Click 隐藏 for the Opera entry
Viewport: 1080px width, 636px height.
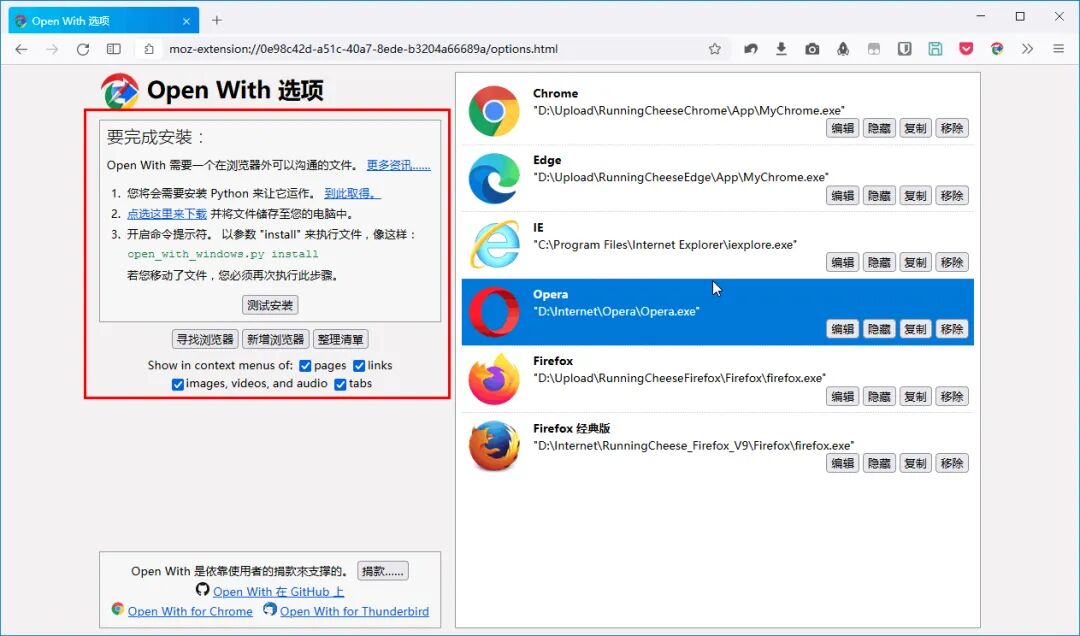[879, 329]
